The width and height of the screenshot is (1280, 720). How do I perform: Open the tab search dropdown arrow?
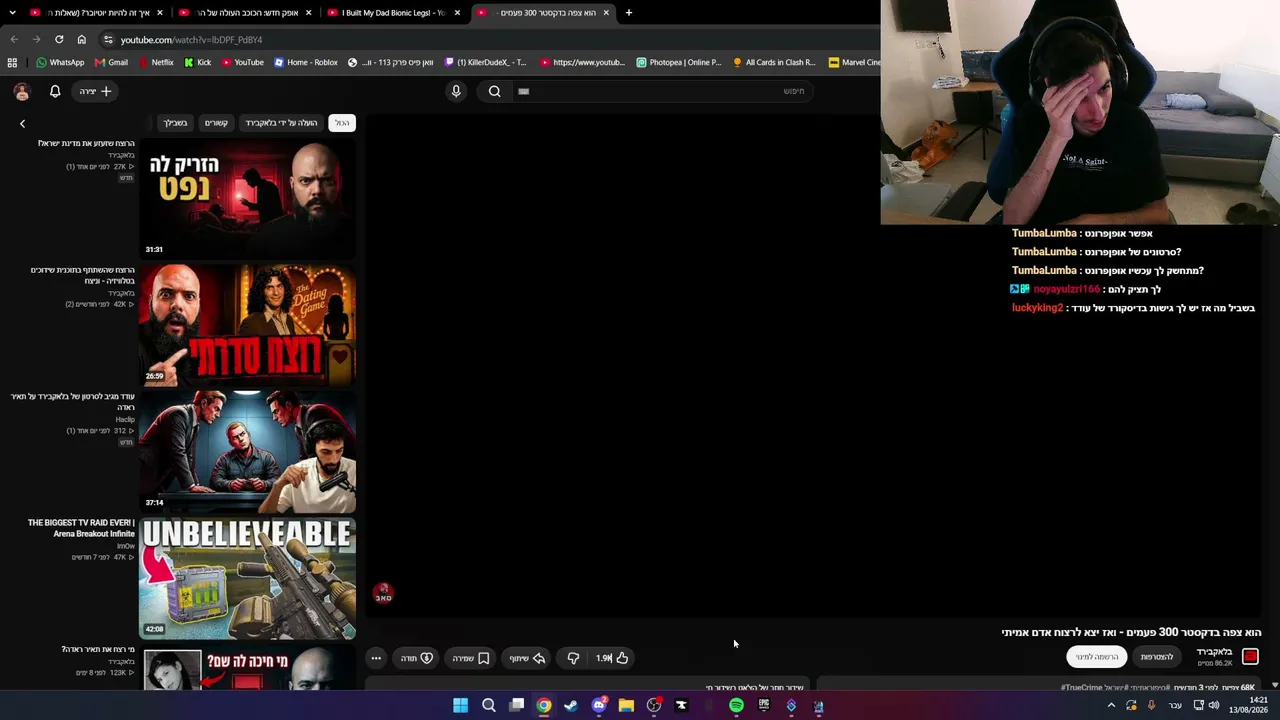click(x=12, y=12)
